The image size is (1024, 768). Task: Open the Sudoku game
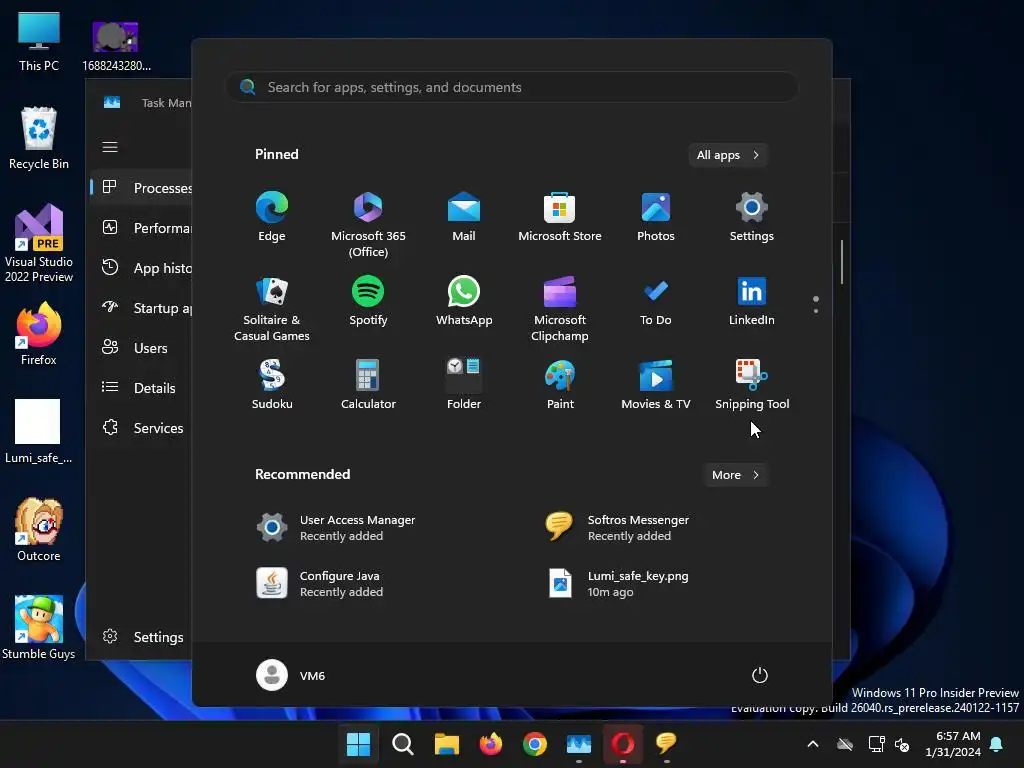[272, 385]
